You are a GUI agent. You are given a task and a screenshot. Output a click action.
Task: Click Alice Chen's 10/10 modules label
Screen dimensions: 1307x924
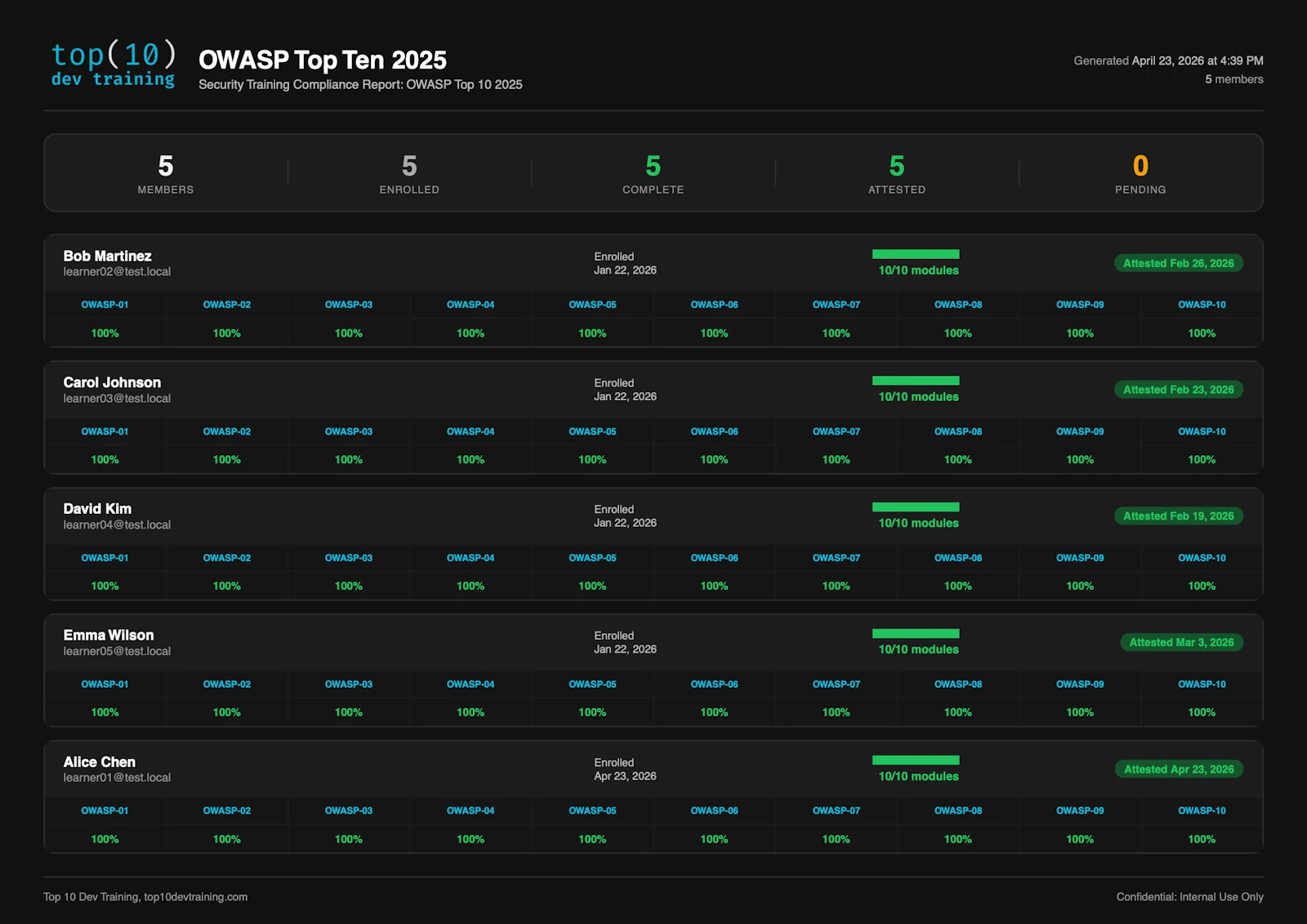click(919, 777)
